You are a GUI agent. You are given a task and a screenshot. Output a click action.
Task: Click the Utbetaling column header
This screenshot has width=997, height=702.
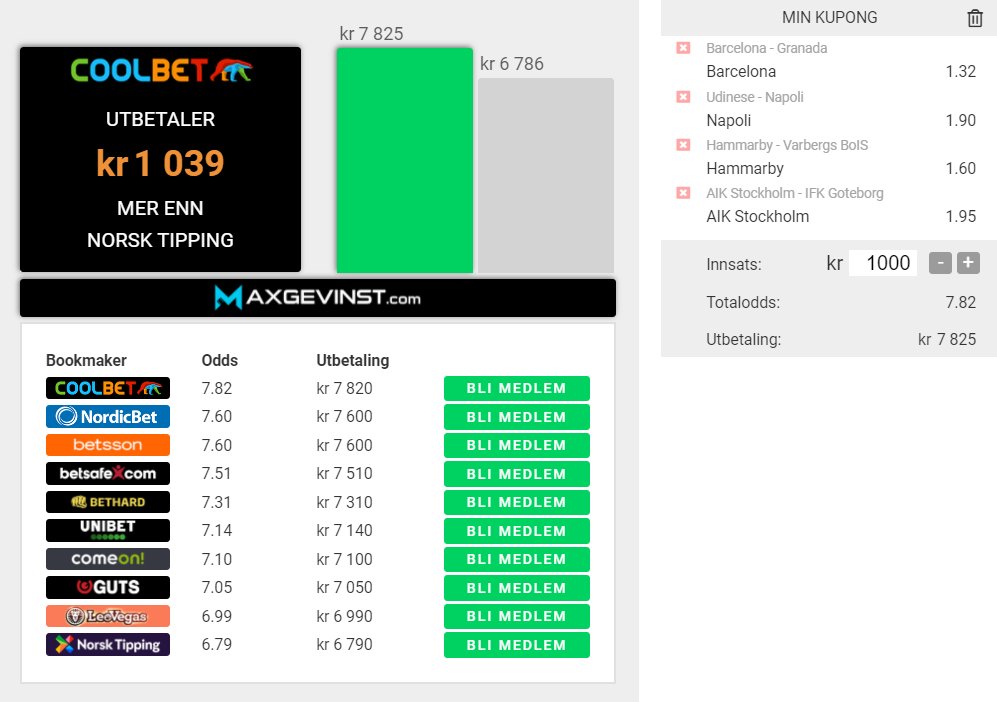coord(353,360)
